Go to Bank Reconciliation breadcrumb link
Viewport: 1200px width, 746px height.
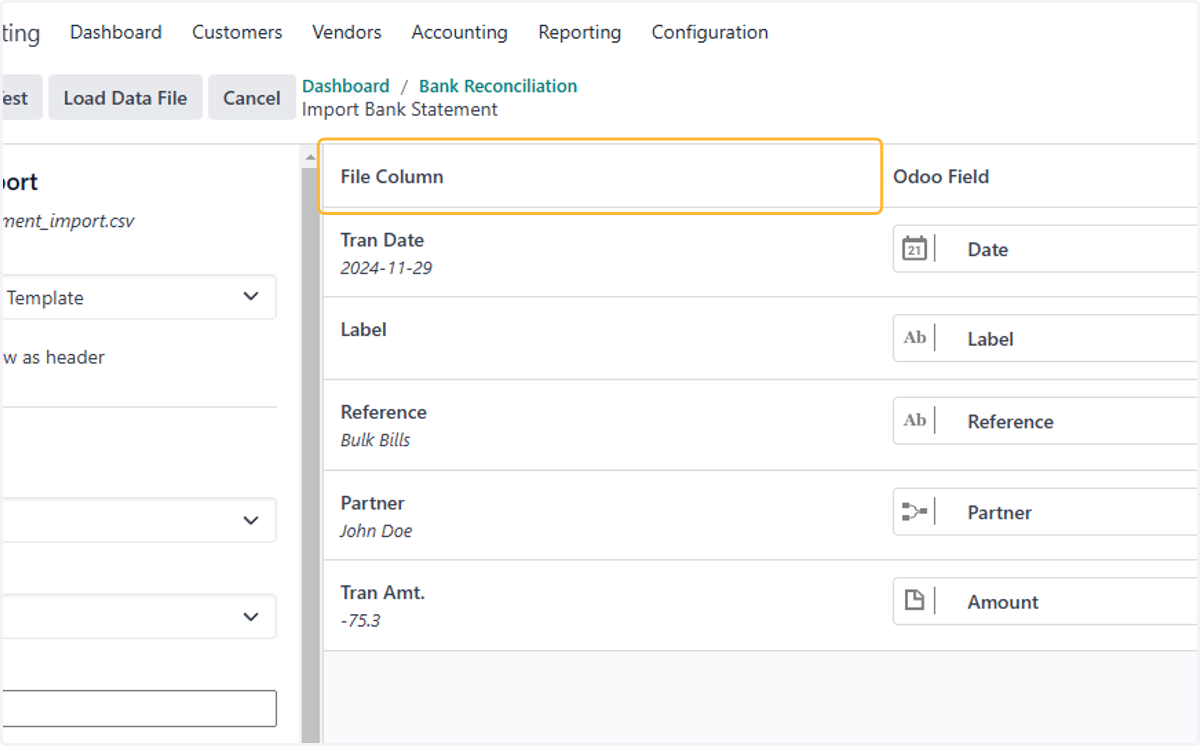point(498,86)
